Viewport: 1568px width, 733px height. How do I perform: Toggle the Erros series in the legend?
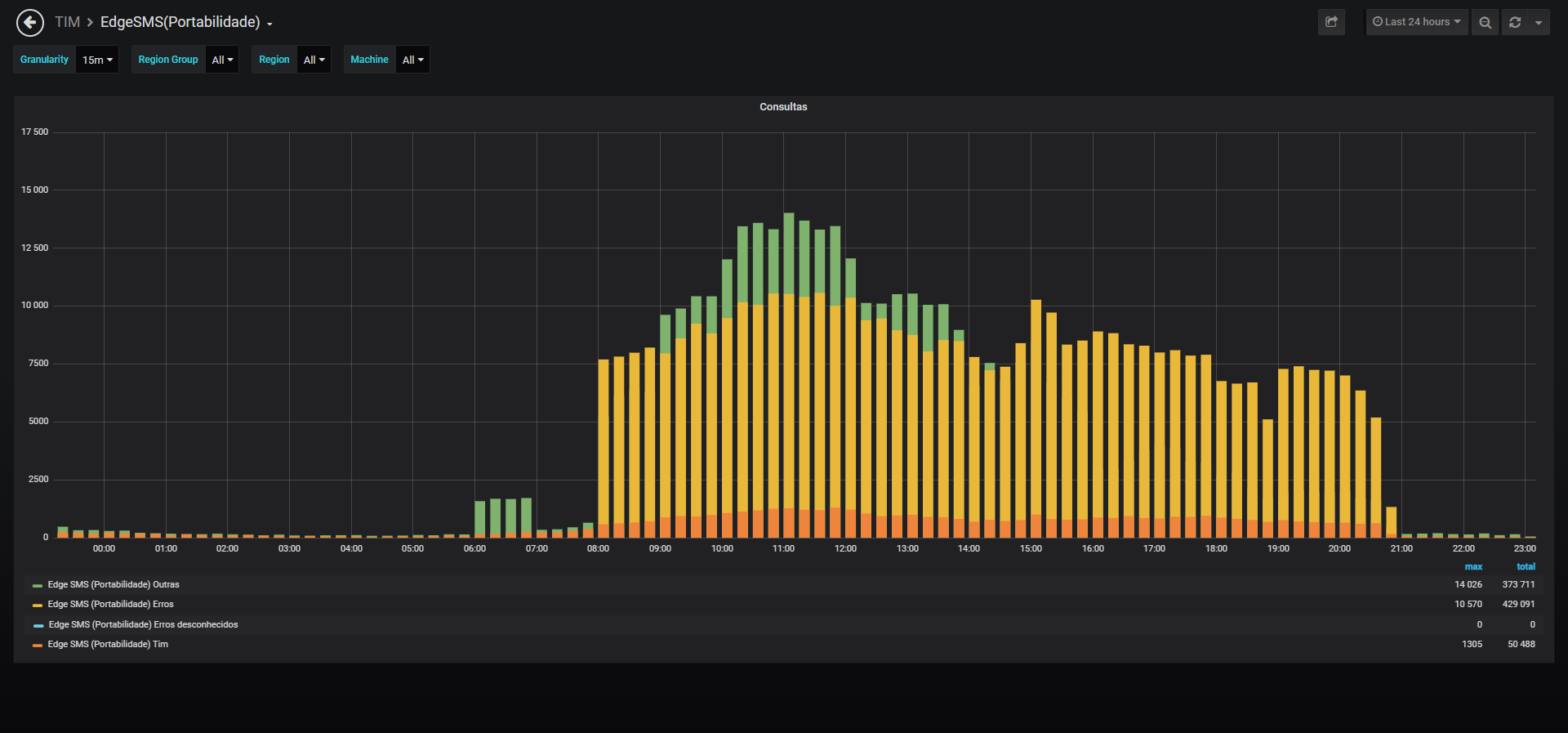[x=110, y=605]
